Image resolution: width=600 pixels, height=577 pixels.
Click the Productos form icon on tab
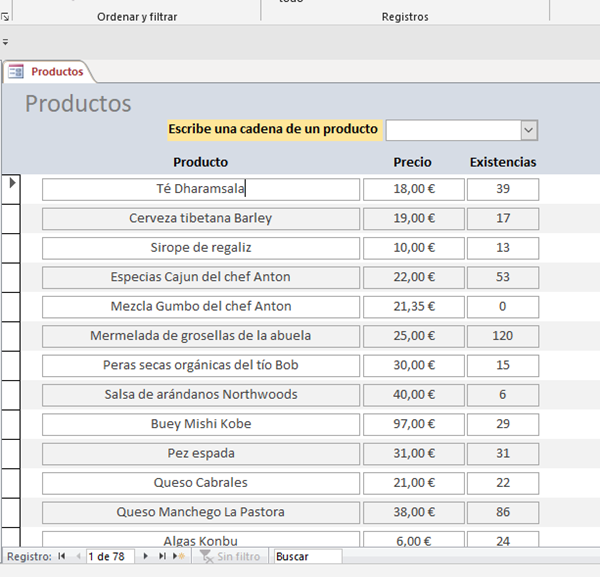17,72
